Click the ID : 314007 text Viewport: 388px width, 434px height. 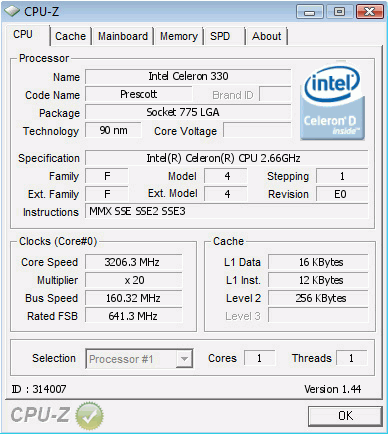39,389
